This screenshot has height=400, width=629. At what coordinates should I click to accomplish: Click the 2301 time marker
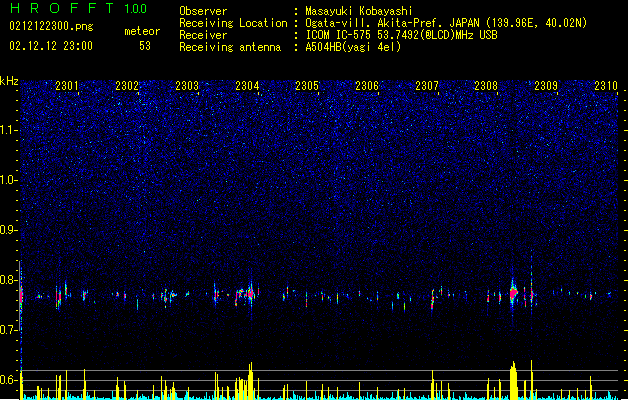coord(67,86)
